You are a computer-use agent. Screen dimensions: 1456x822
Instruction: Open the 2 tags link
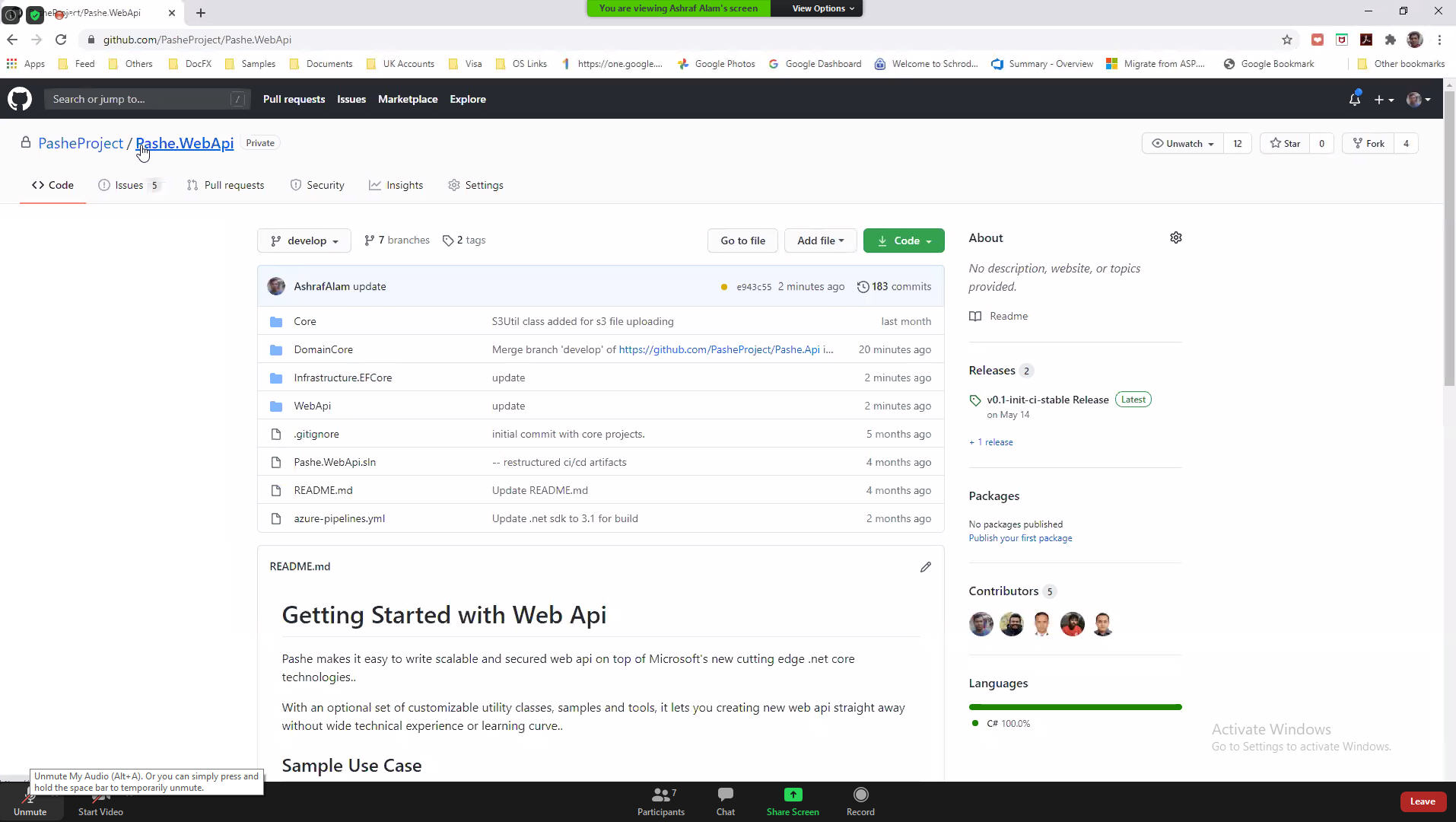(x=464, y=241)
